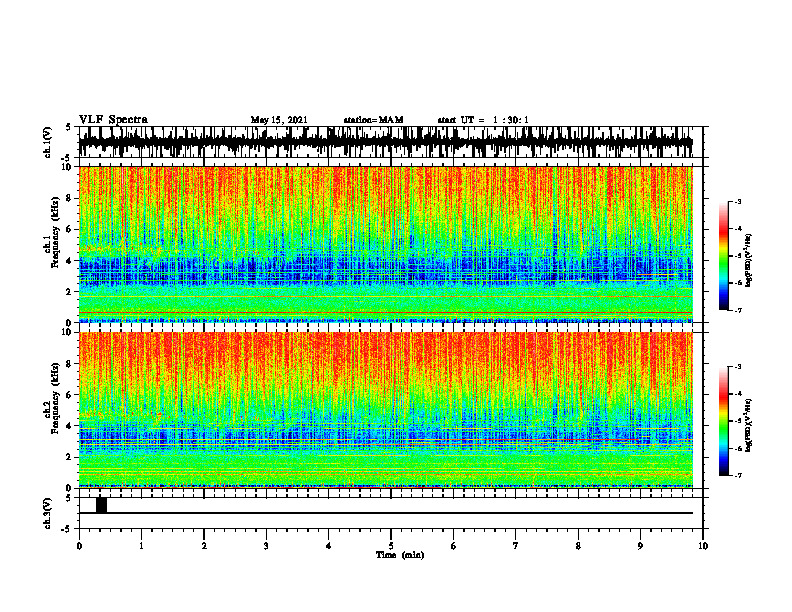Click the ch.2 colorbar log(PSD) label

tap(749, 425)
